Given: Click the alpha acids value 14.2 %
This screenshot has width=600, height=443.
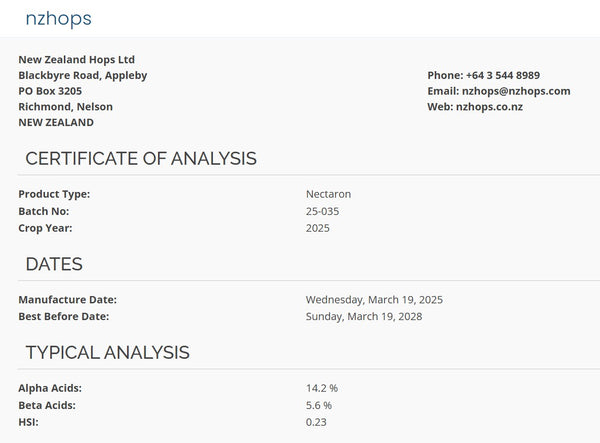Looking at the screenshot, I should [x=322, y=388].
